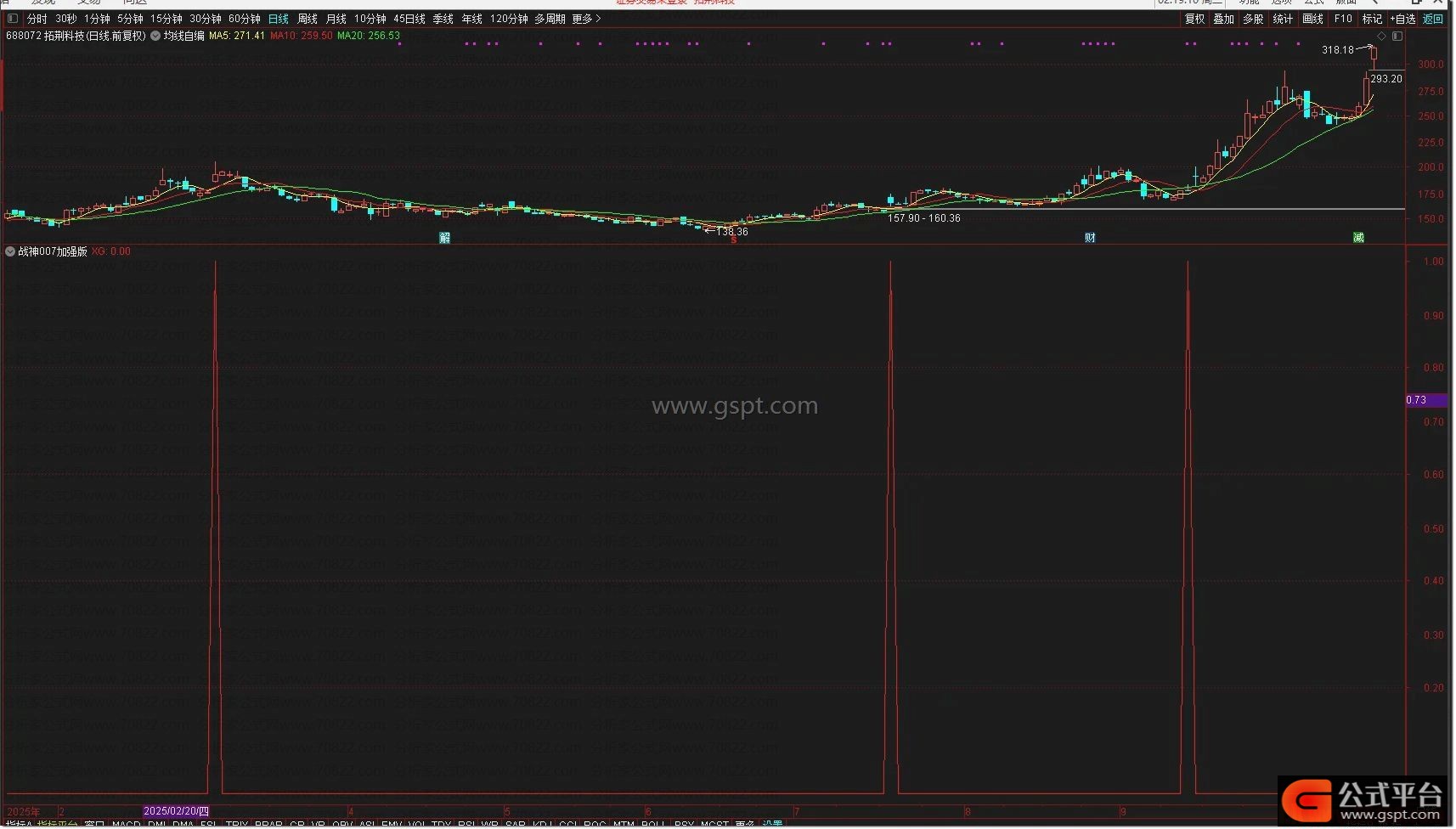The image size is (1456, 829).
Task: Open the 均线自编 indicator dropdown circle
Action: click(x=155, y=37)
